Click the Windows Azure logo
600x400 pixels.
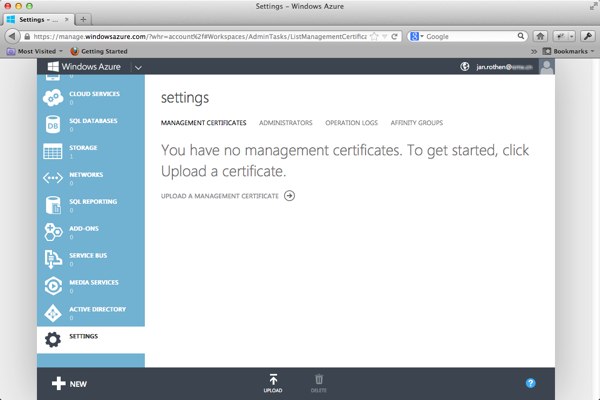[84, 67]
